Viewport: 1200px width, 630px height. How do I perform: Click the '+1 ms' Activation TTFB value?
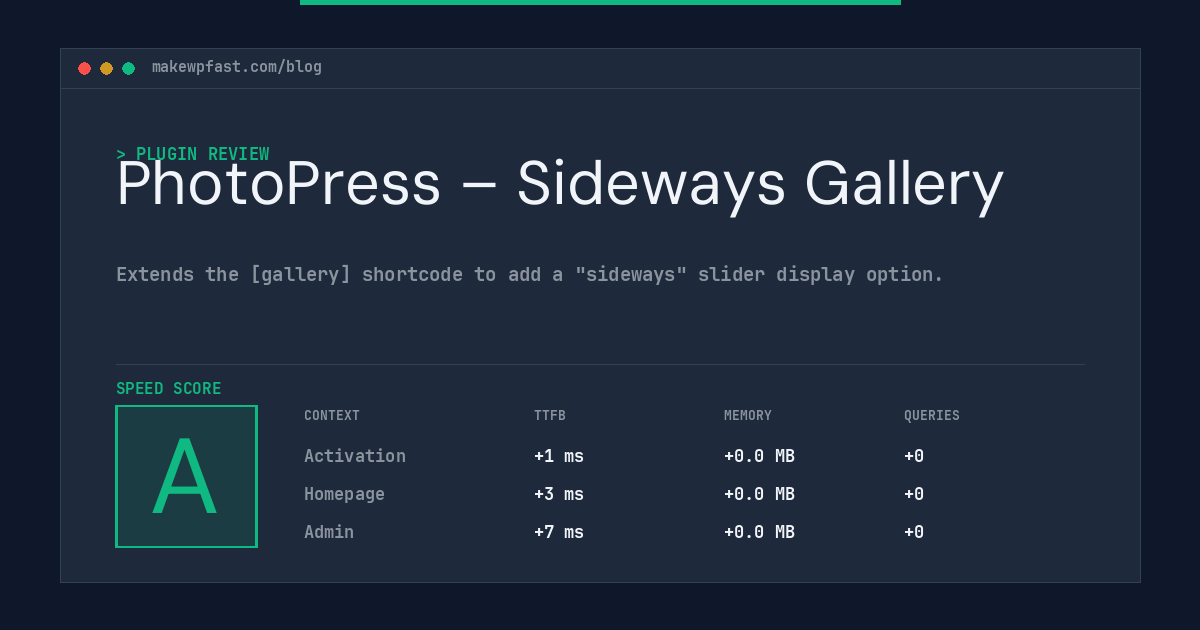559,456
